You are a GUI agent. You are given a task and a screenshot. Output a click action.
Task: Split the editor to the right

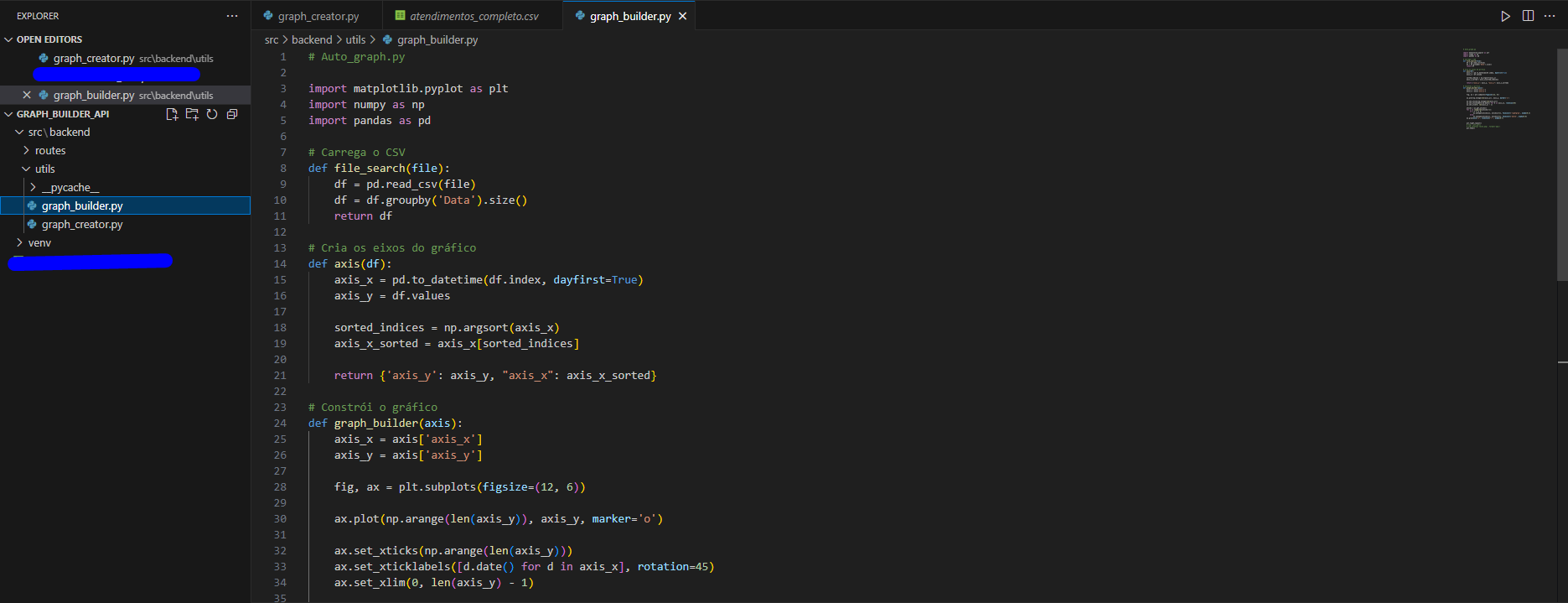[1528, 16]
